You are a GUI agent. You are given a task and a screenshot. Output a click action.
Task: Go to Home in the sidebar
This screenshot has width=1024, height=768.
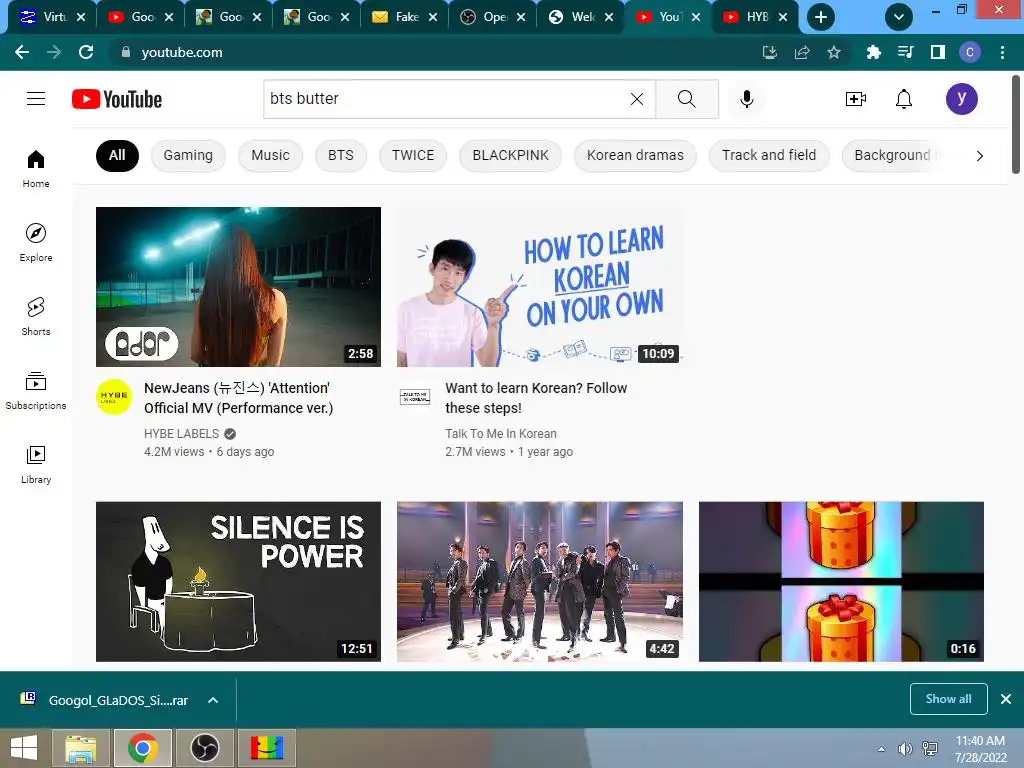pyautogui.click(x=36, y=168)
